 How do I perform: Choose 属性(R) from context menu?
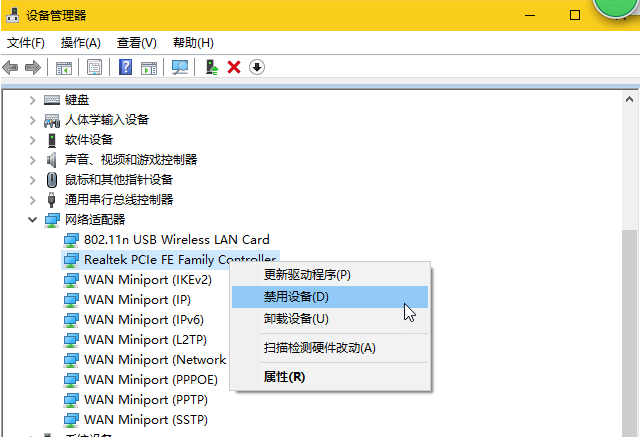[330, 377]
